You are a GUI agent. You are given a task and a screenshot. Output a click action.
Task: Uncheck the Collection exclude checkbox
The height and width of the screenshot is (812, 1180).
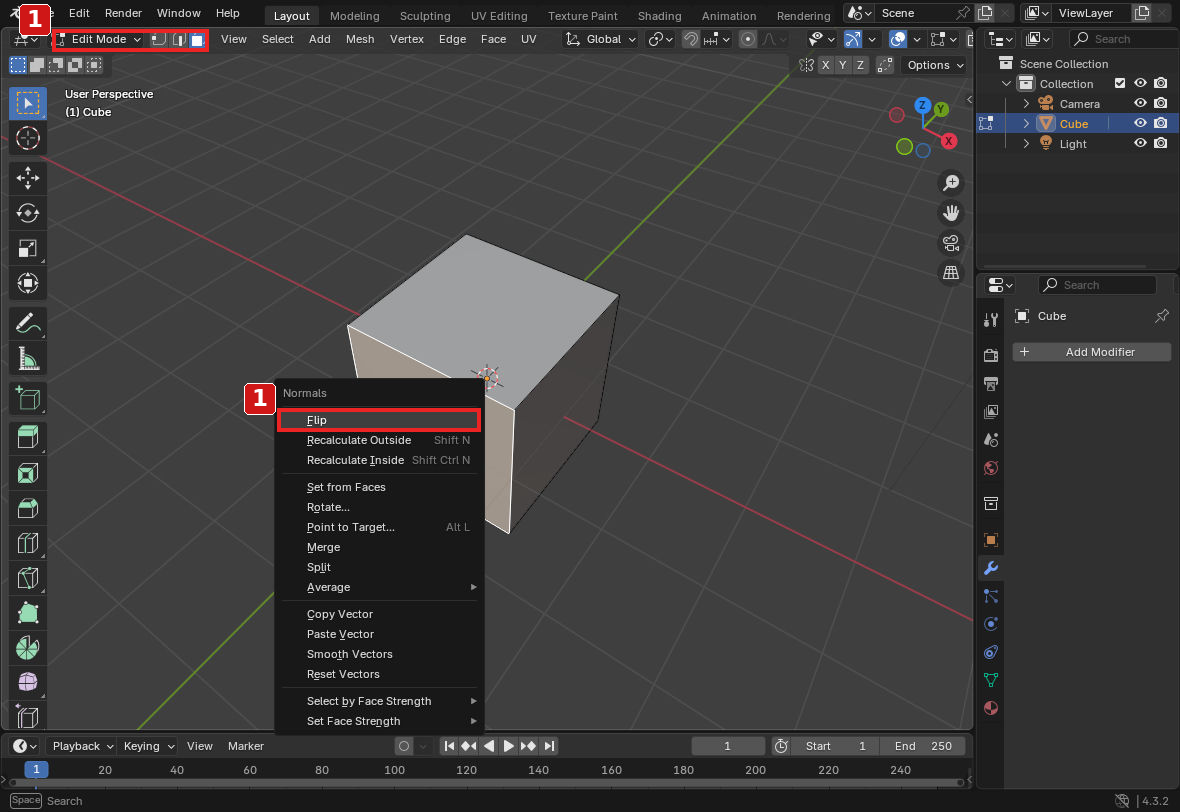pos(1120,84)
